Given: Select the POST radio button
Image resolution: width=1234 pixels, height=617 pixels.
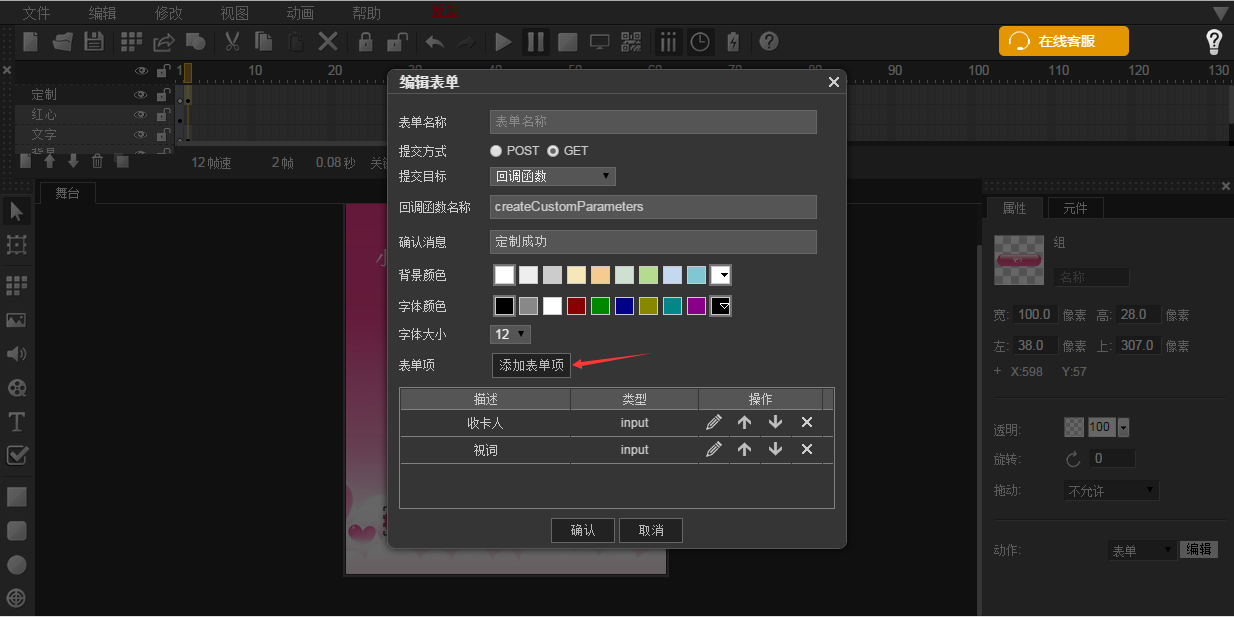Looking at the screenshot, I should (496, 151).
